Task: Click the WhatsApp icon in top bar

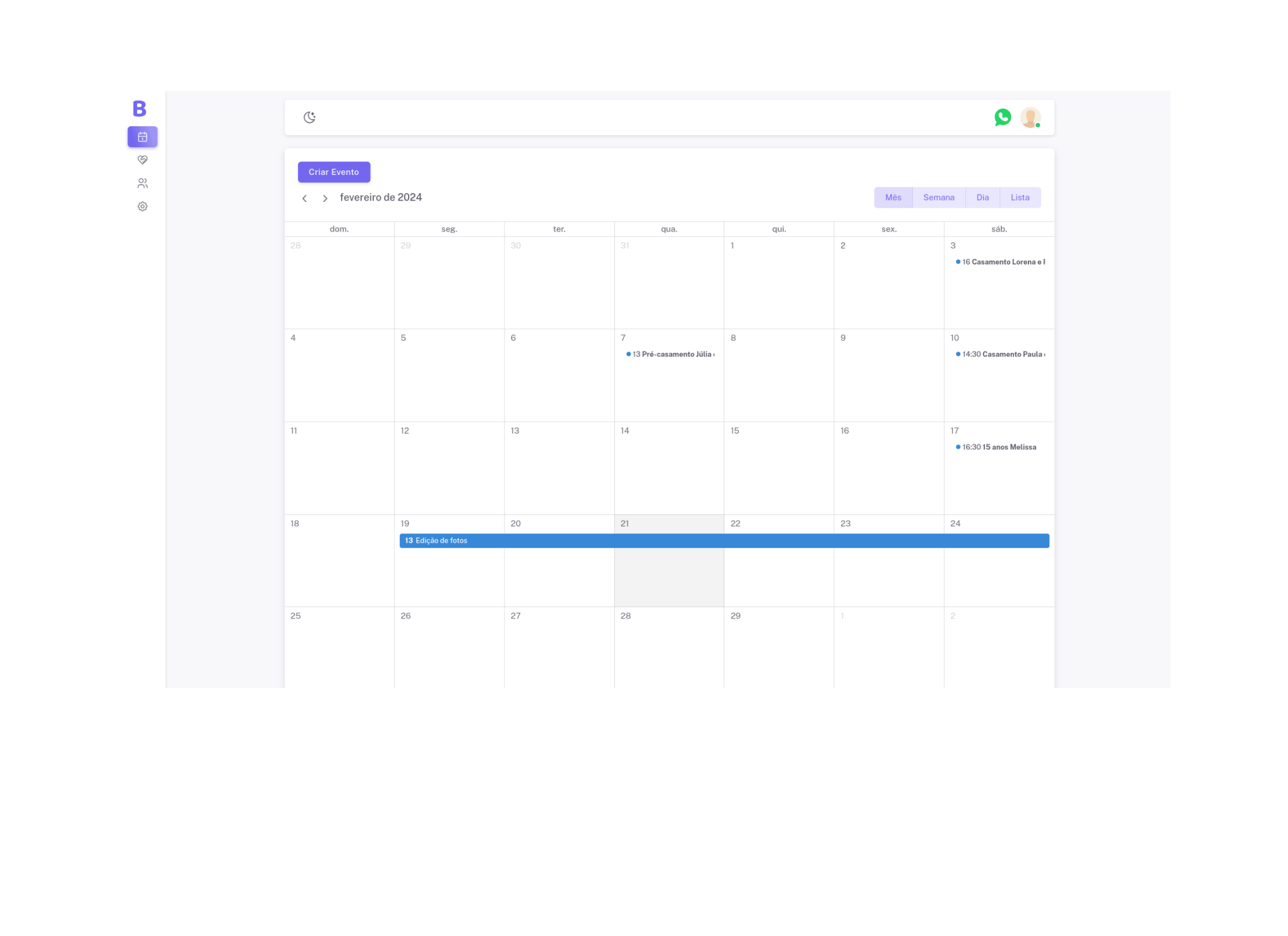Action: (x=1003, y=118)
